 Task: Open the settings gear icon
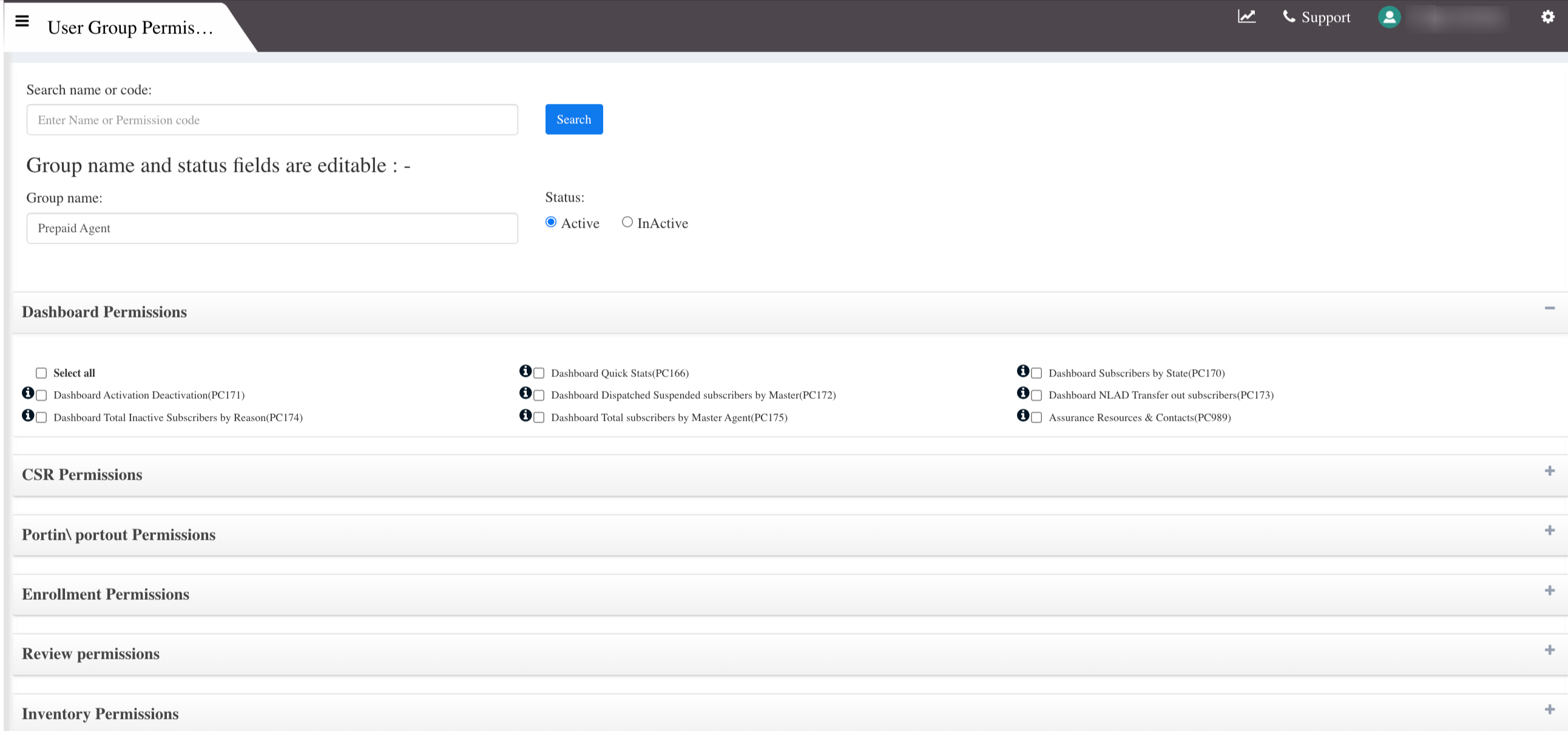pyautogui.click(x=1548, y=17)
